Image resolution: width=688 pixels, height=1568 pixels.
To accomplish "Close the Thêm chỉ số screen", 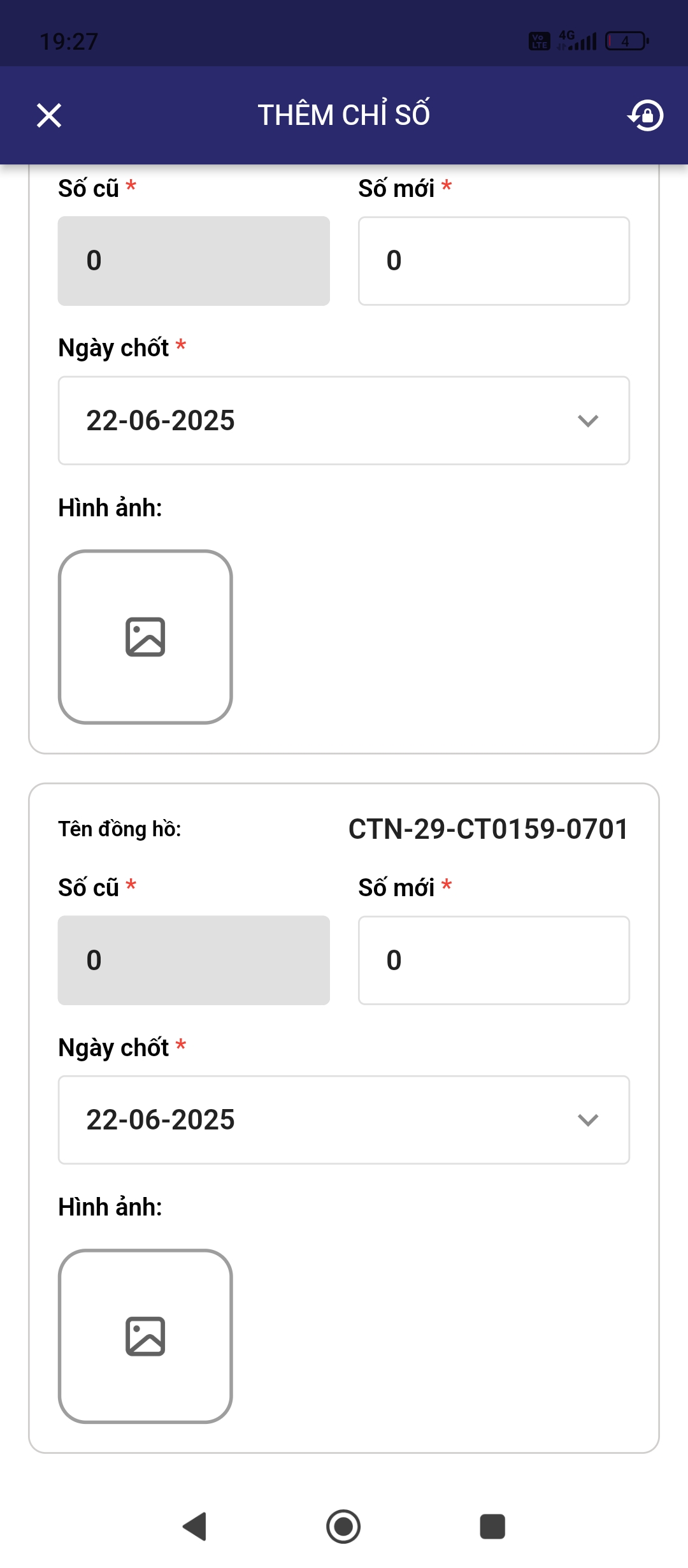I will click(x=49, y=115).
